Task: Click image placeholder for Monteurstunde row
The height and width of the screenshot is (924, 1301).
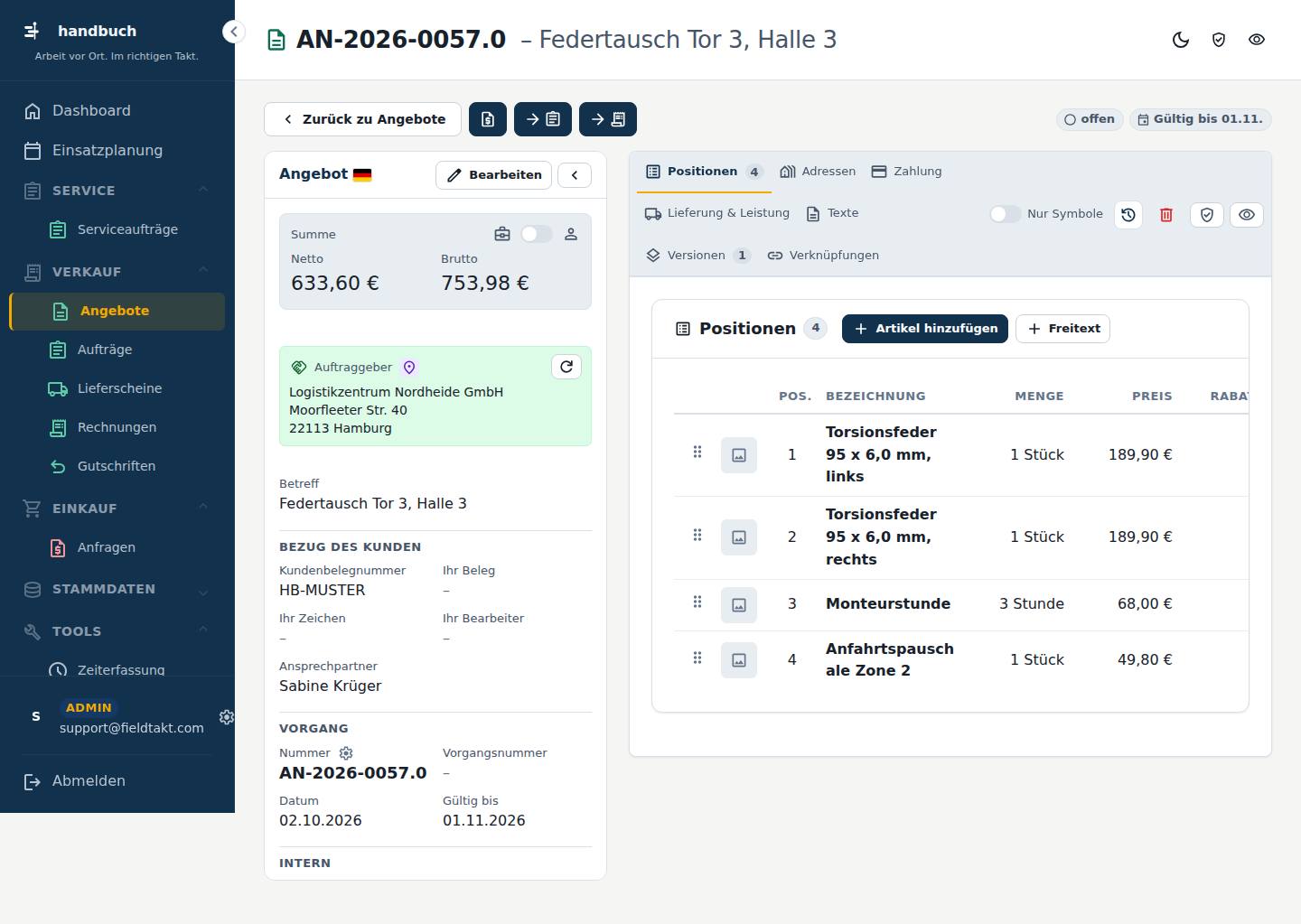Action: point(739,605)
